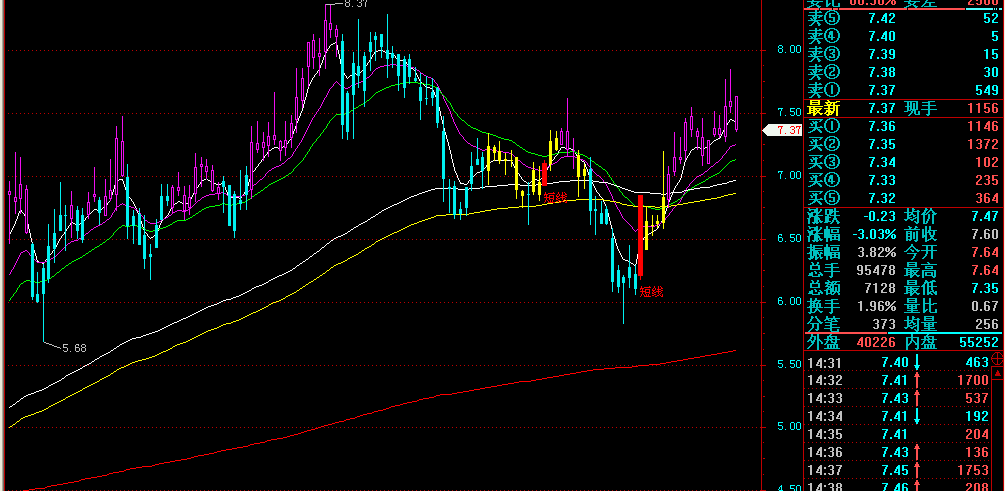Select the 买③ bid price 7.34
The image size is (1006, 491).
pos(882,162)
